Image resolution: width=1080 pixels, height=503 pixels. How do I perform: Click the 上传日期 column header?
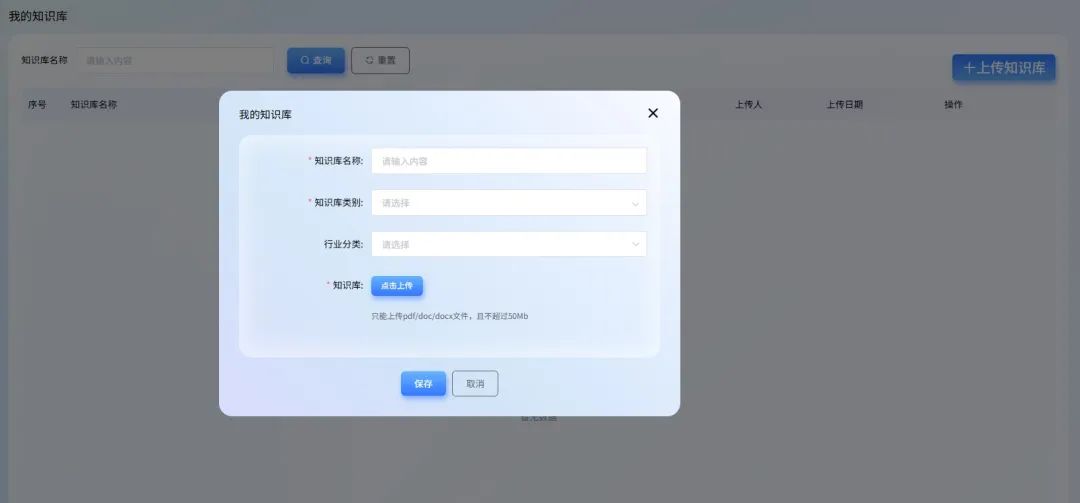[844, 105]
